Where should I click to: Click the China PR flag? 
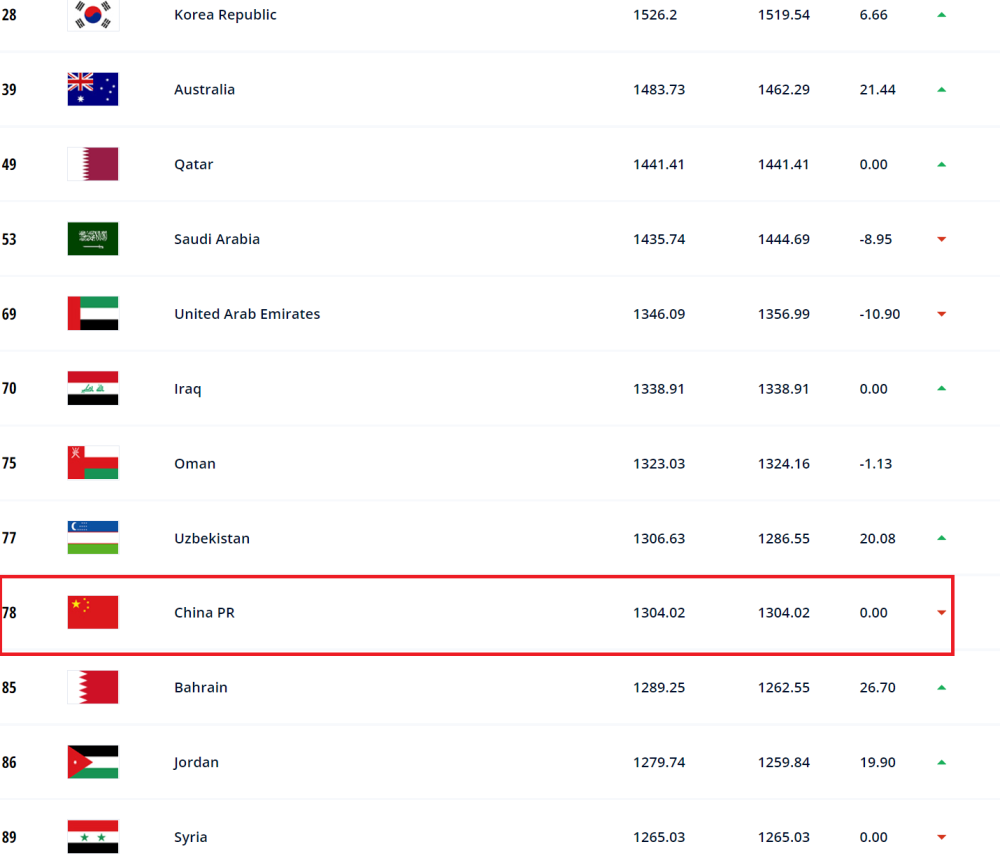93,613
